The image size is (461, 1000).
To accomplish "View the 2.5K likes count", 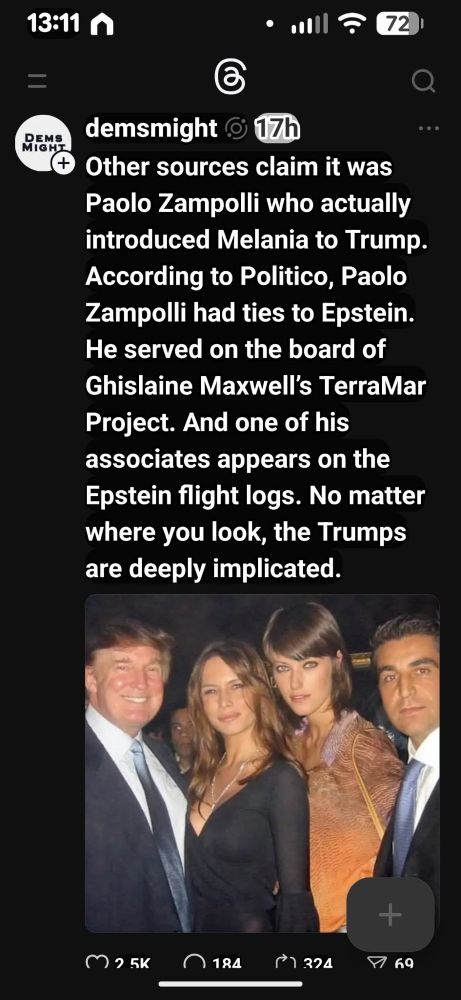I will (x=132, y=964).
